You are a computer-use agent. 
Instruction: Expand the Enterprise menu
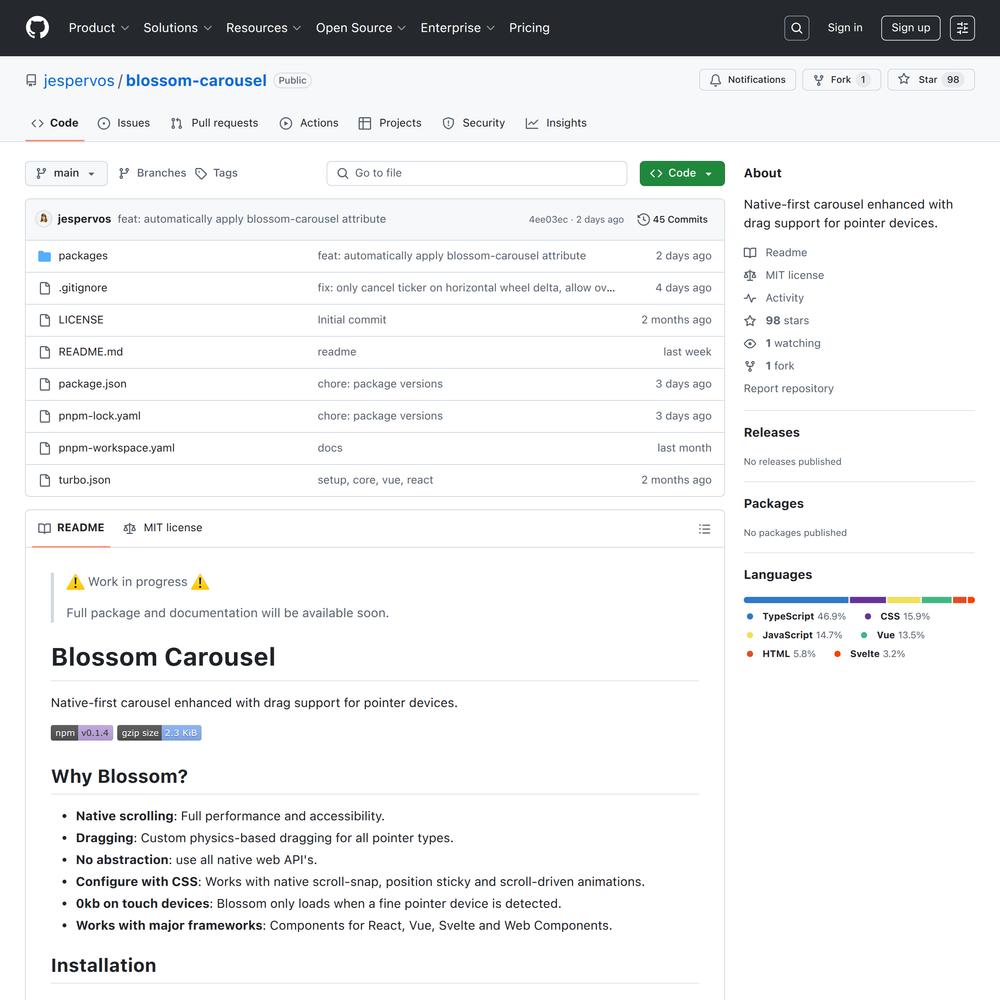tap(457, 28)
